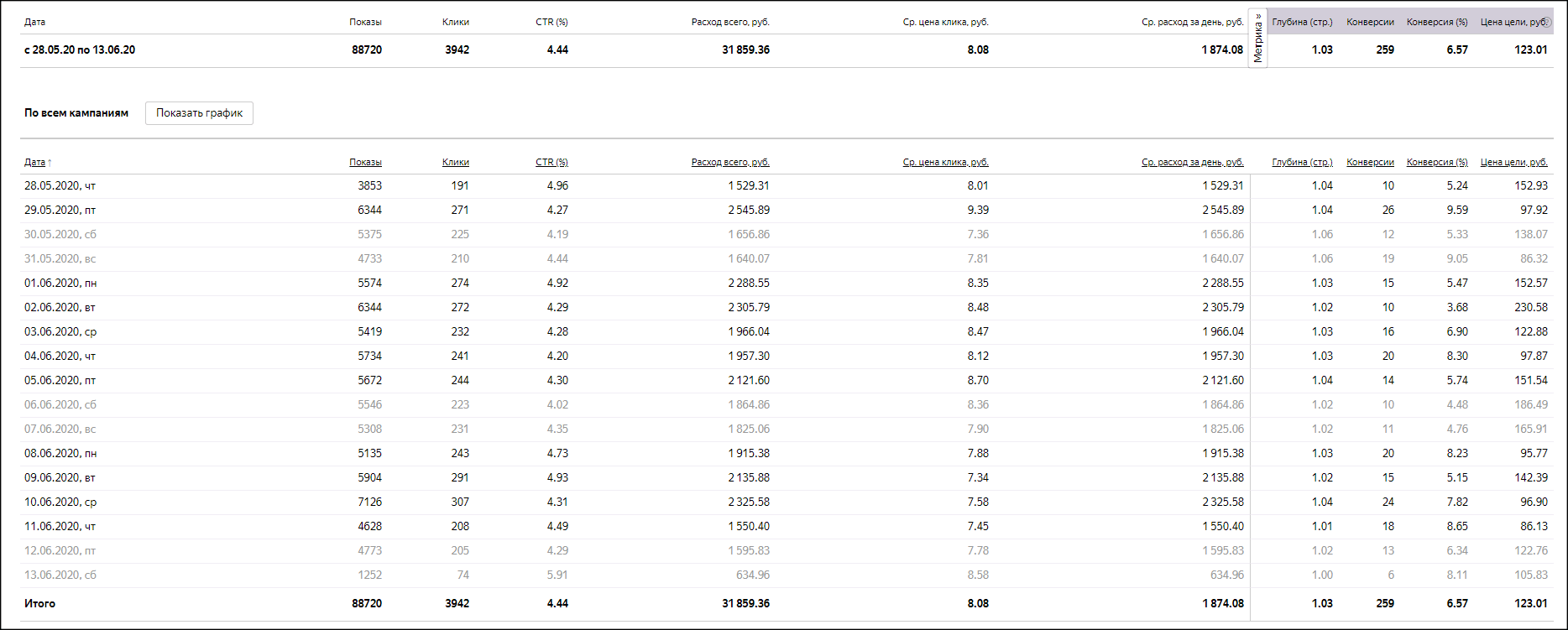Image resolution: width=1568 pixels, height=630 pixels.
Task: Sort by Конверсия (%) column header
Action: coord(1437,162)
